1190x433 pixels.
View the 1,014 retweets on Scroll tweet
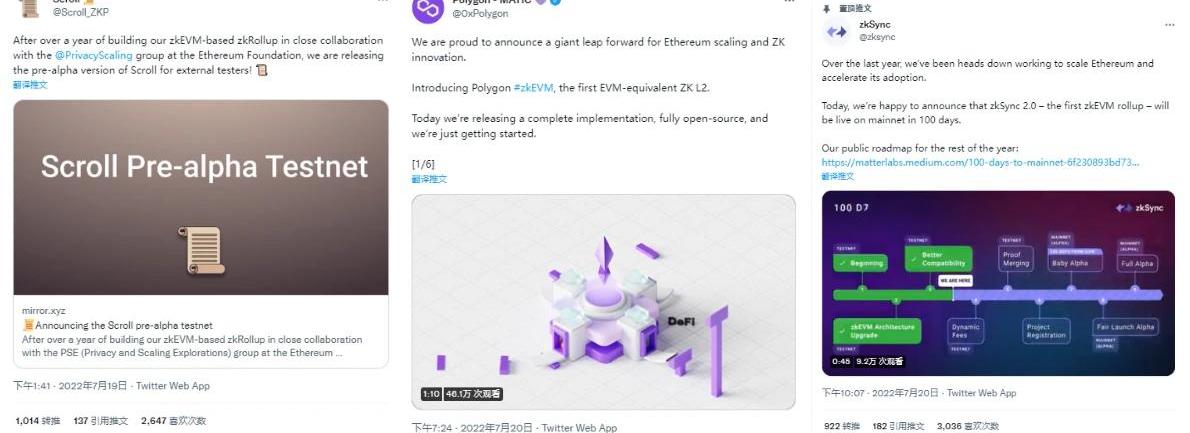pyautogui.click(x=36, y=421)
